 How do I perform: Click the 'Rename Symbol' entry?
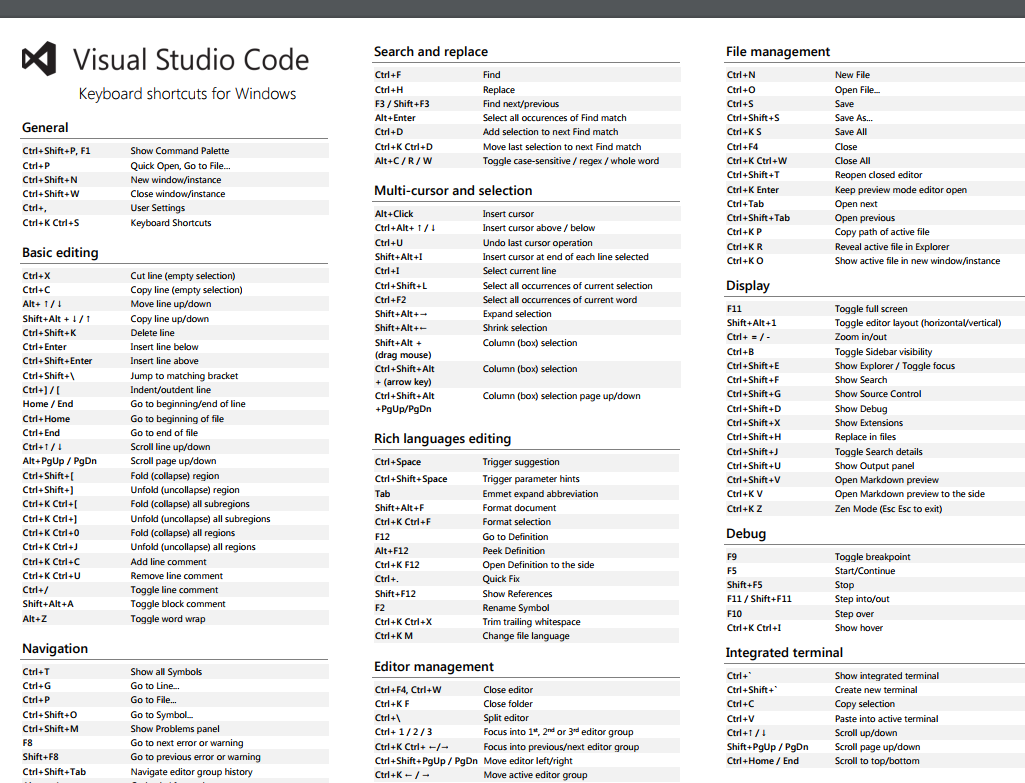click(516, 608)
